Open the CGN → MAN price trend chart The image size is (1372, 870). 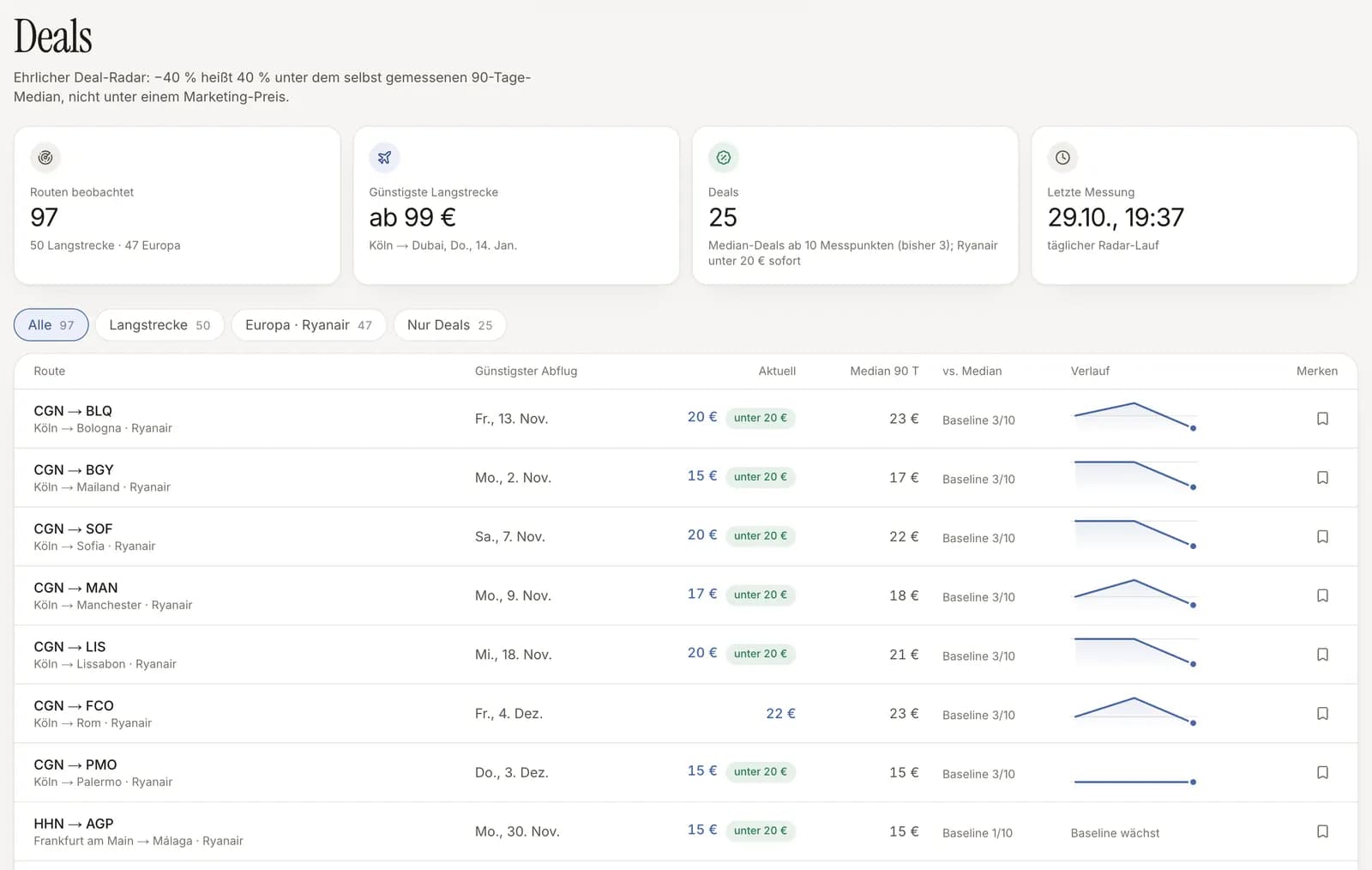point(1135,593)
